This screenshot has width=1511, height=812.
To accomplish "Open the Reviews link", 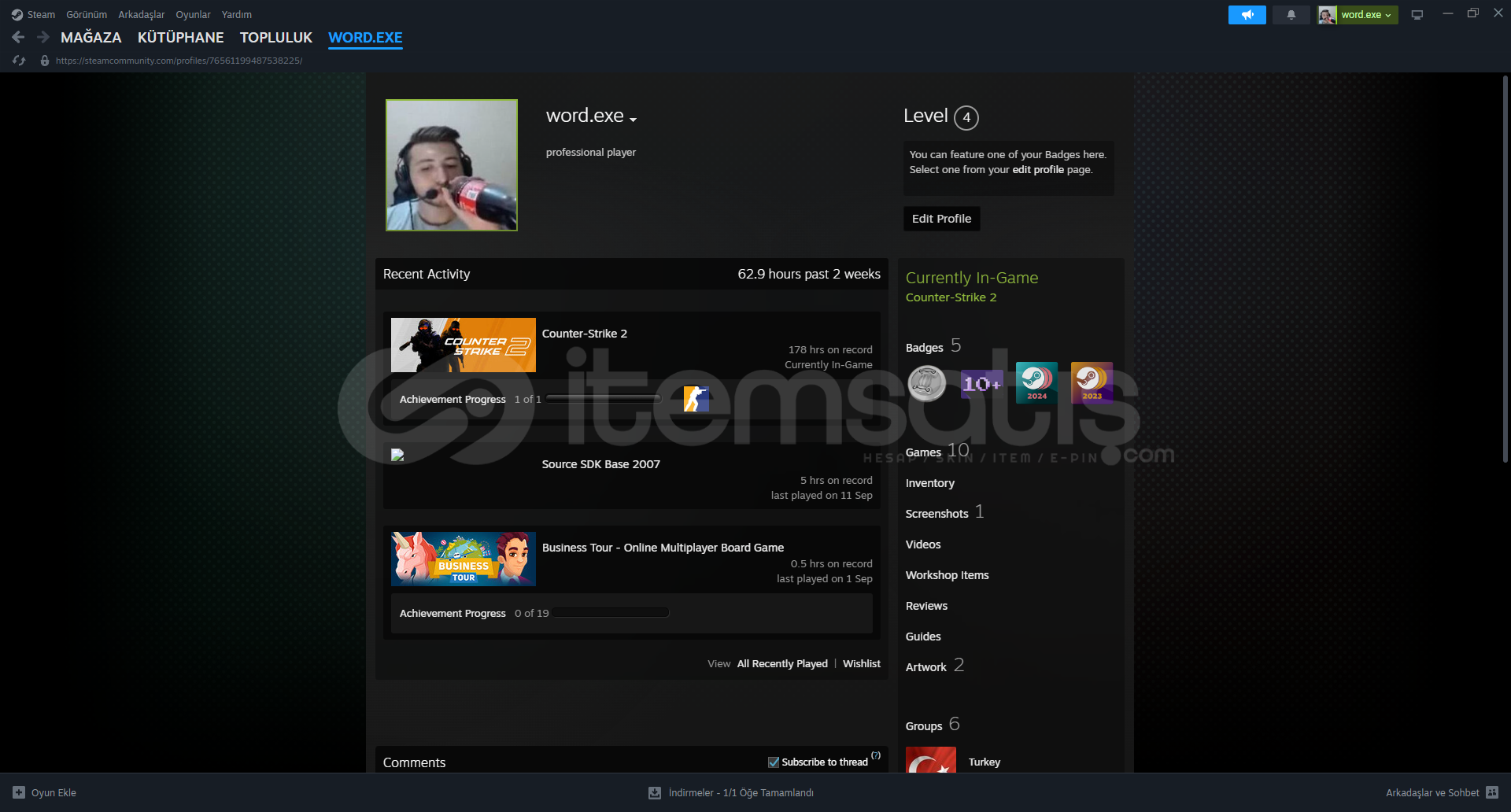I will coord(926,606).
